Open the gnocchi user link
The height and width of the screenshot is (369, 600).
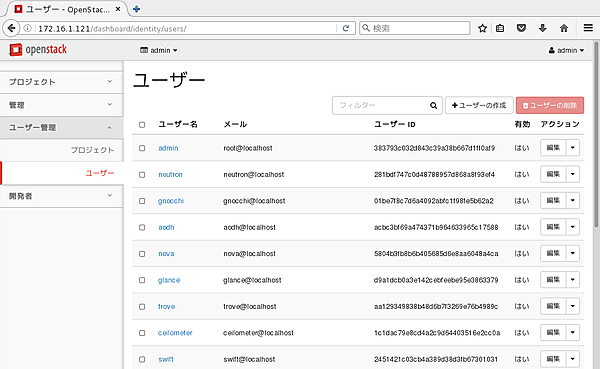point(171,201)
